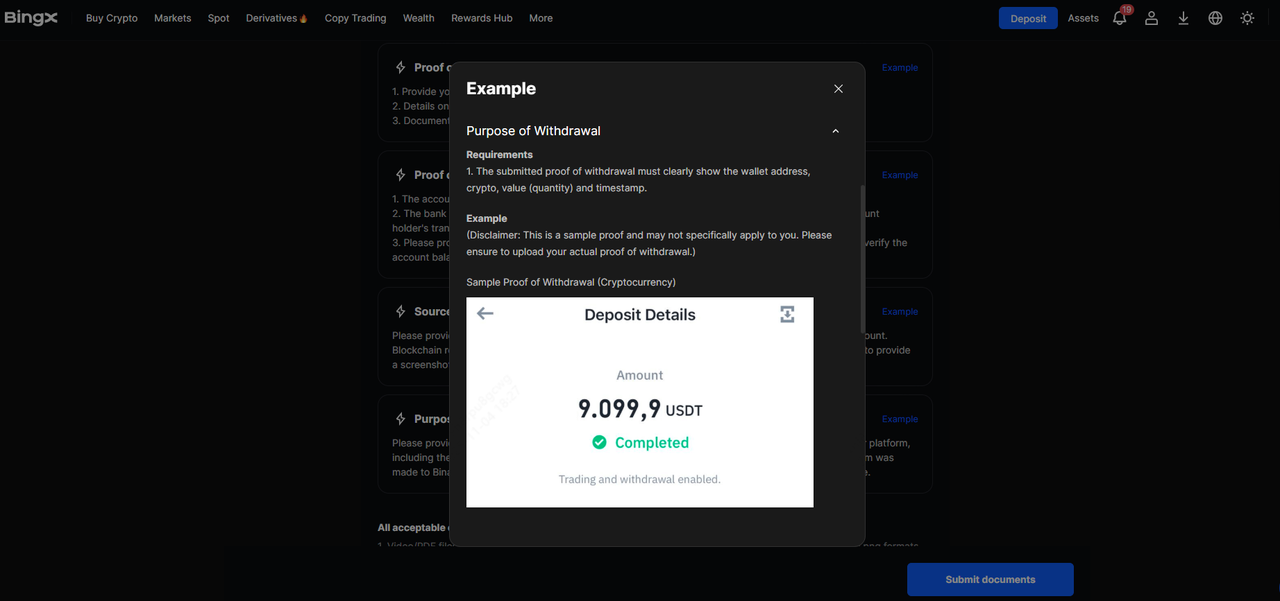Click the Example dialog scrollbar
The image size is (1280, 601).
(x=862, y=260)
